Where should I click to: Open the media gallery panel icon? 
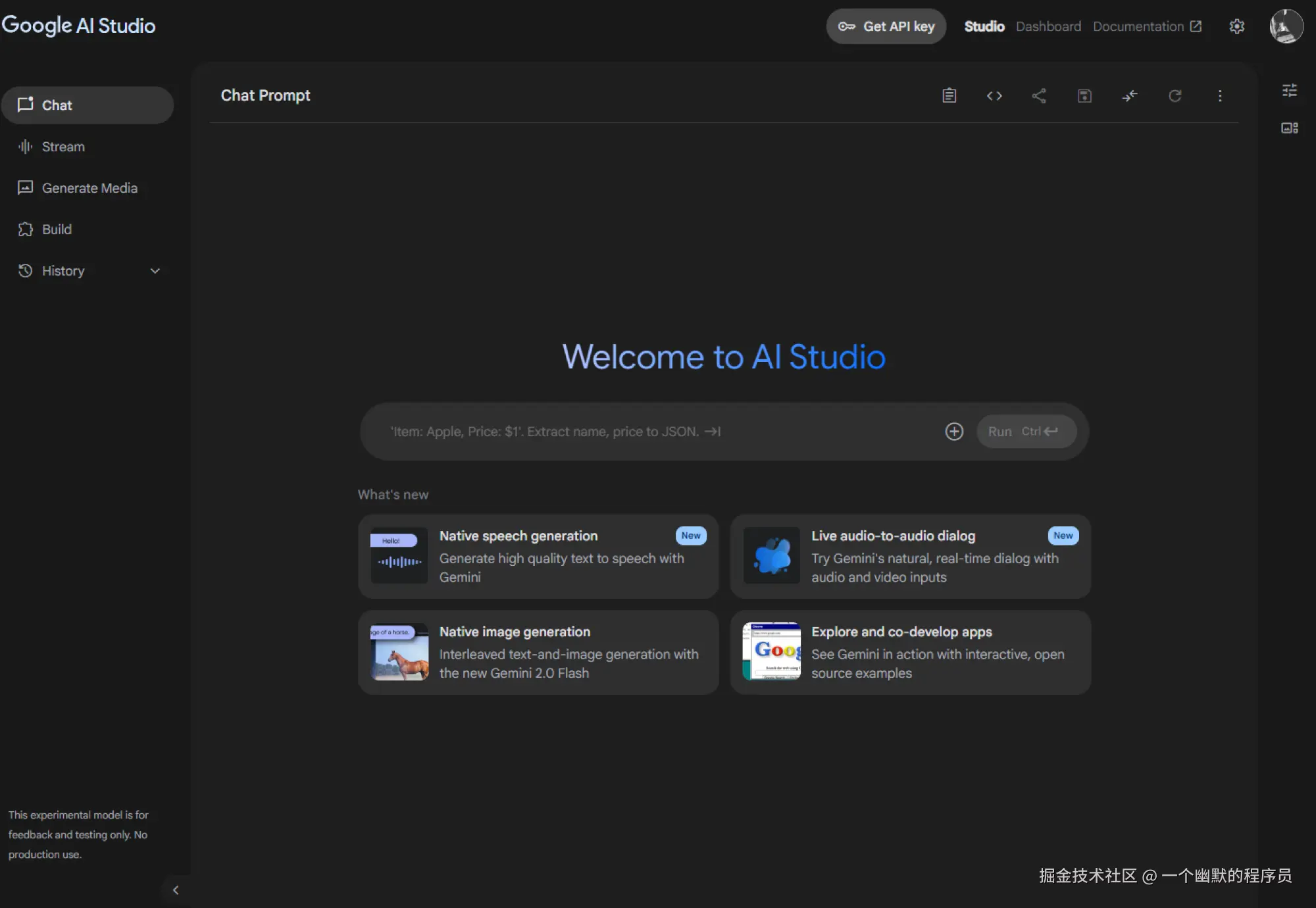1289,128
